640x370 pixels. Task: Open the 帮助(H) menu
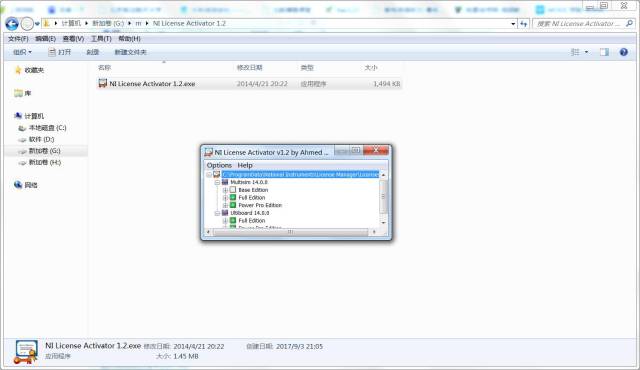point(129,38)
